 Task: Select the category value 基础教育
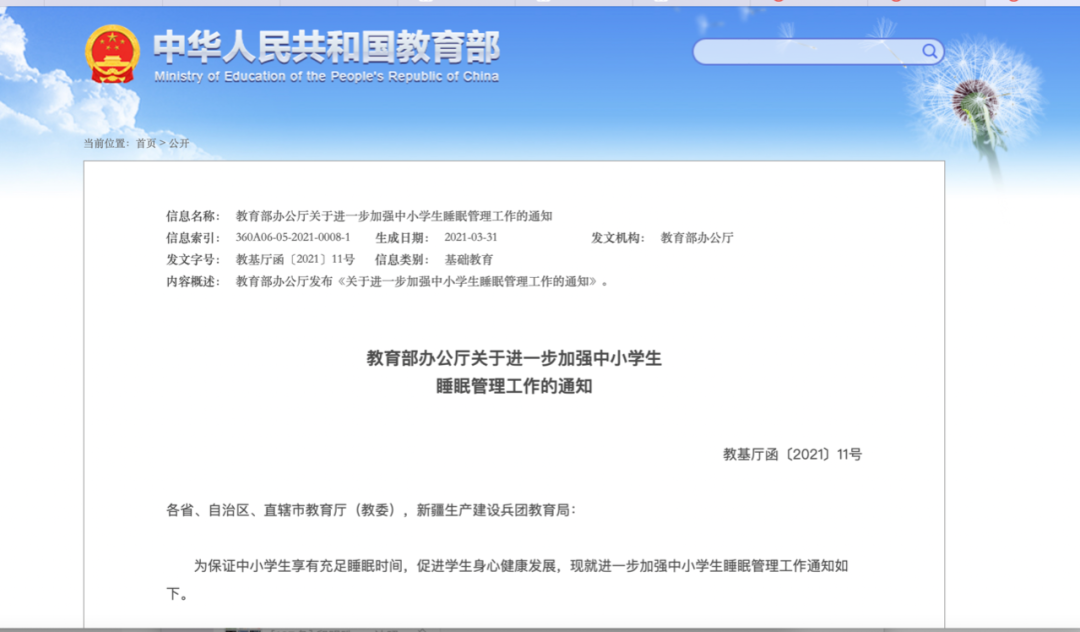(468, 260)
